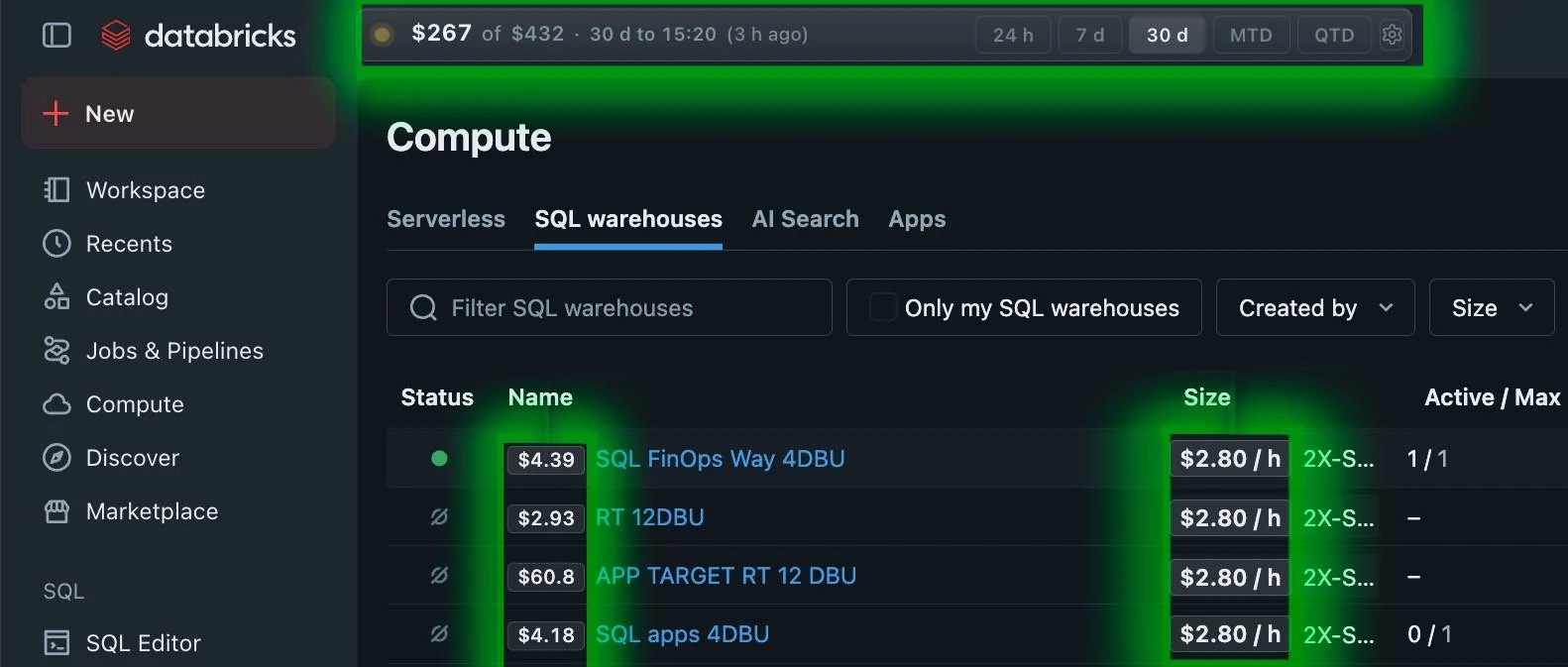
Task: Click stopped status icon for SQL apps 4DBU
Action: [x=439, y=634]
